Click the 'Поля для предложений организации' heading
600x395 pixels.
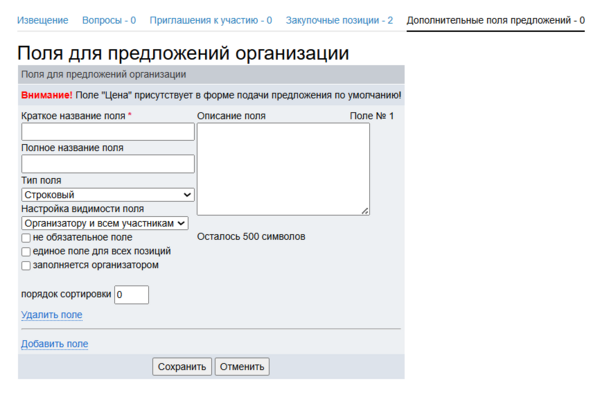(x=183, y=53)
